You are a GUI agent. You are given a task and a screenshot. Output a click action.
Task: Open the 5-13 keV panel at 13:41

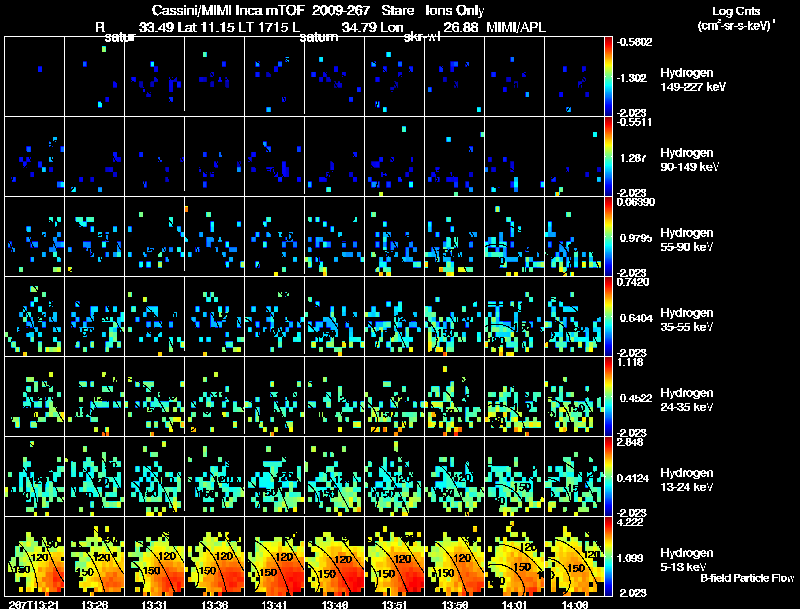point(274,557)
